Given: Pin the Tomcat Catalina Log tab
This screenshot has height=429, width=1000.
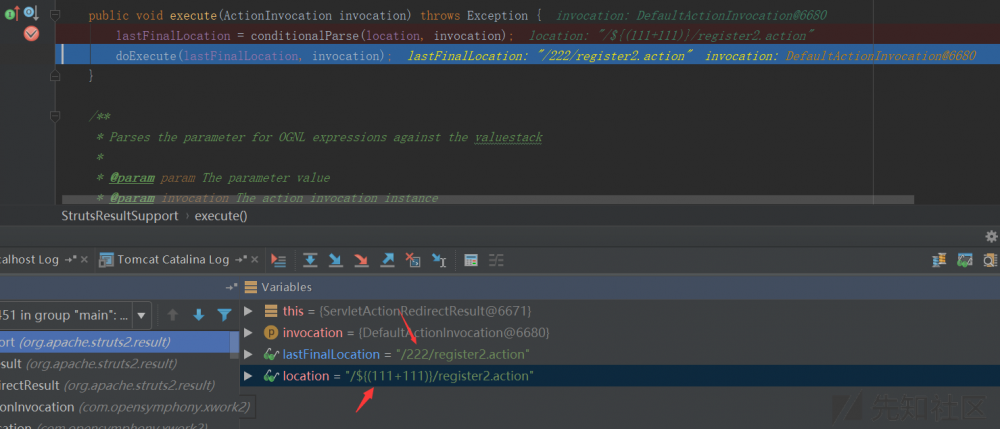Looking at the screenshot, I should pyautogui.click(x=240, y=260).
